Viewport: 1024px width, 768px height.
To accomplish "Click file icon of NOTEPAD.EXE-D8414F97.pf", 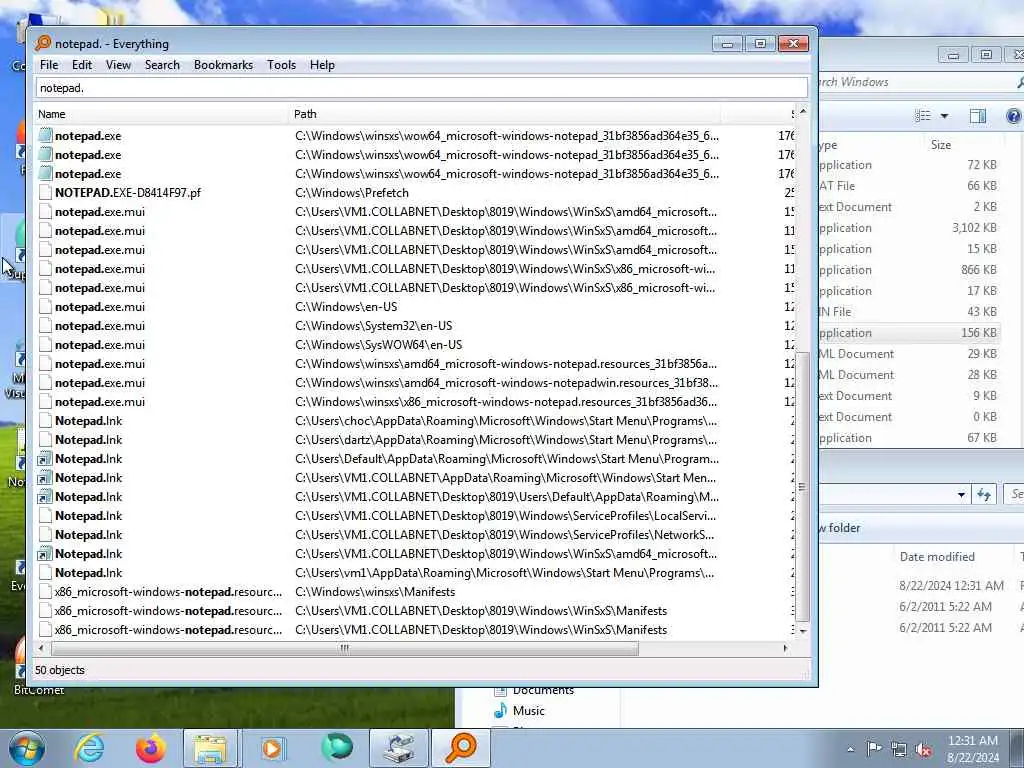I will point(44,193).
